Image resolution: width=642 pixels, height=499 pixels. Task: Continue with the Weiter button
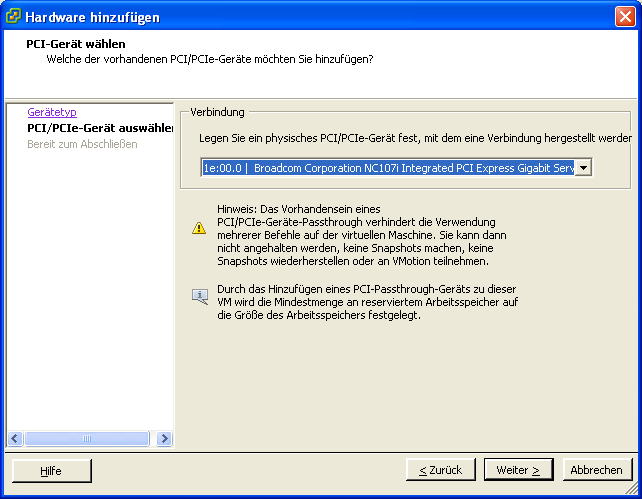point(518,470)
